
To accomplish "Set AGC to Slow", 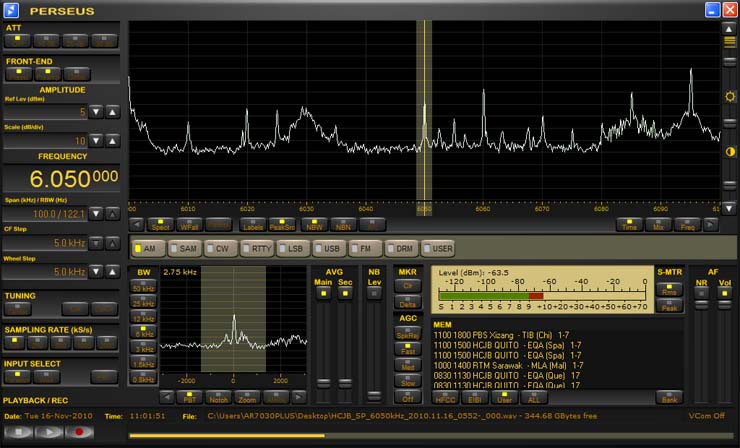I will (408, 380).
